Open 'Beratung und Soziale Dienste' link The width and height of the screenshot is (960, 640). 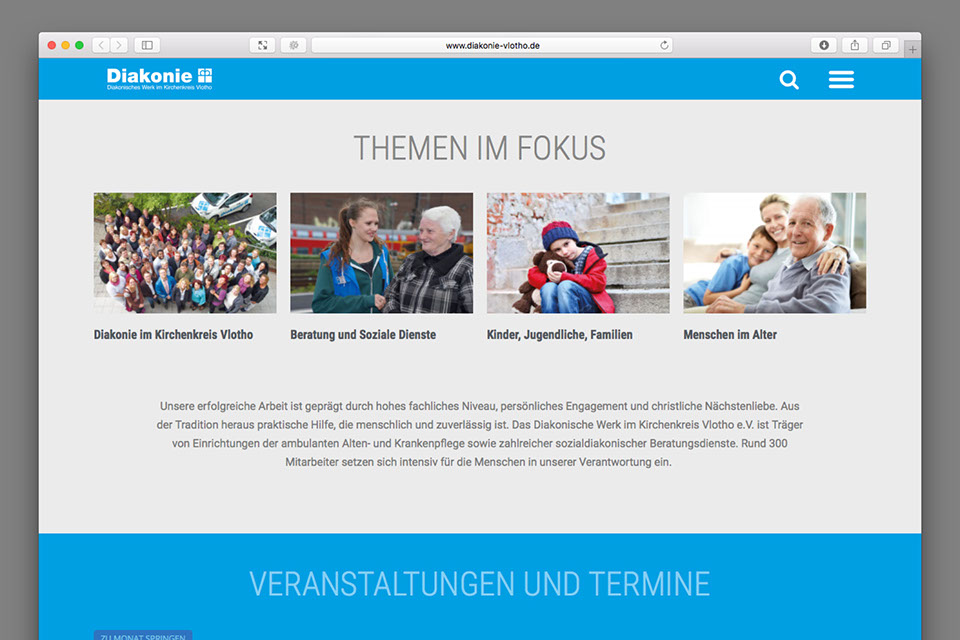[363, 335]
